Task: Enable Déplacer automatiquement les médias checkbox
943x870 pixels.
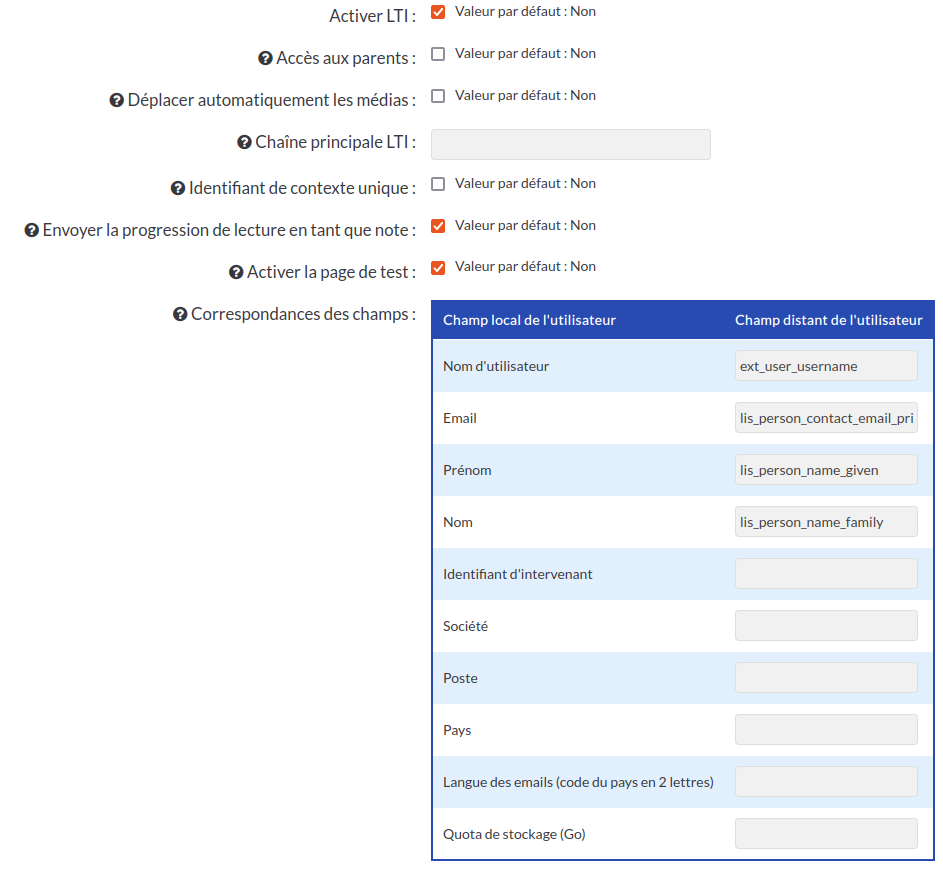Action: 438,96
